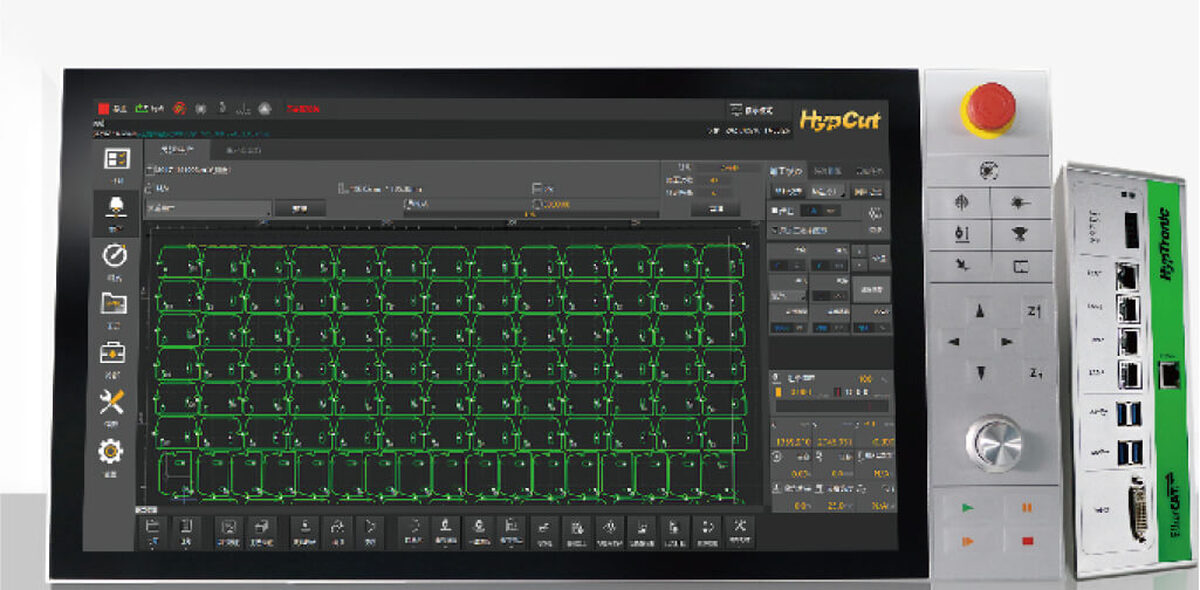Switch to the second tab above the canvas
This screenshot has height=590, width=1200.
(x=242, y=150)
